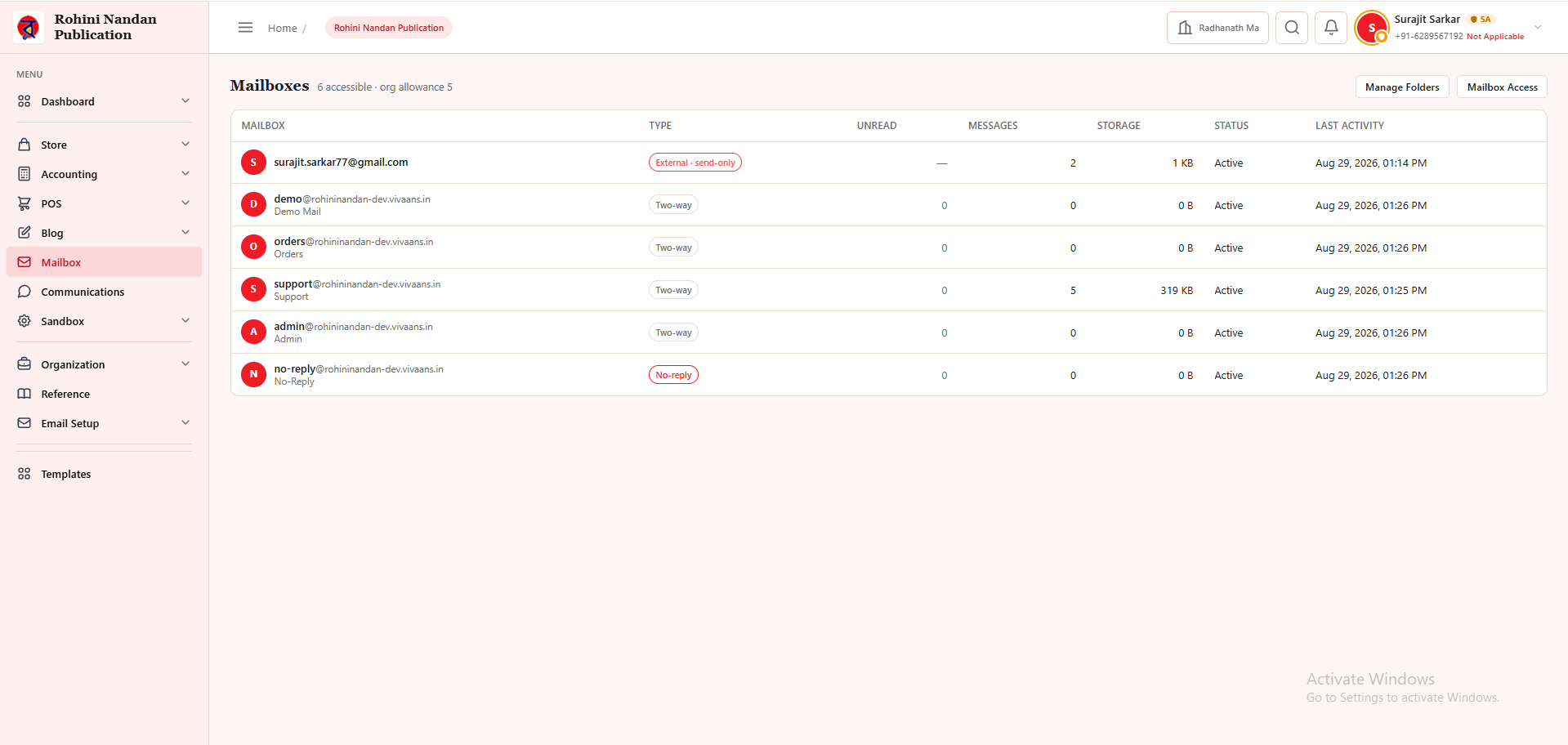Expand the Organization menu chevron
This screenshot has width=1568, height=745.
[x=185, y=364]
